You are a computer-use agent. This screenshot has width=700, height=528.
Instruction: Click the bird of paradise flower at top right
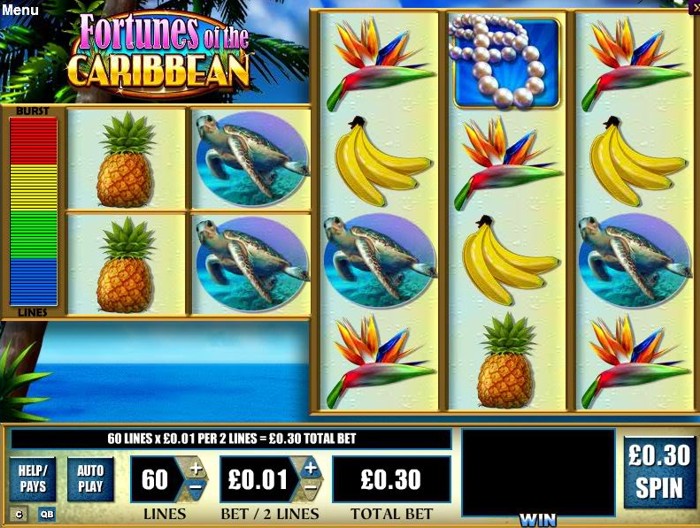634,63
